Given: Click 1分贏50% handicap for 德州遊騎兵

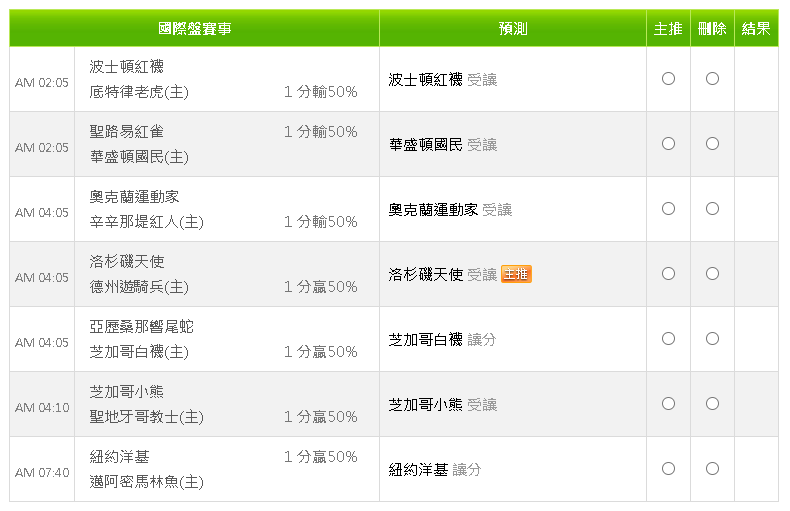Looking at the screenshot, I should (x=320, y=287).
